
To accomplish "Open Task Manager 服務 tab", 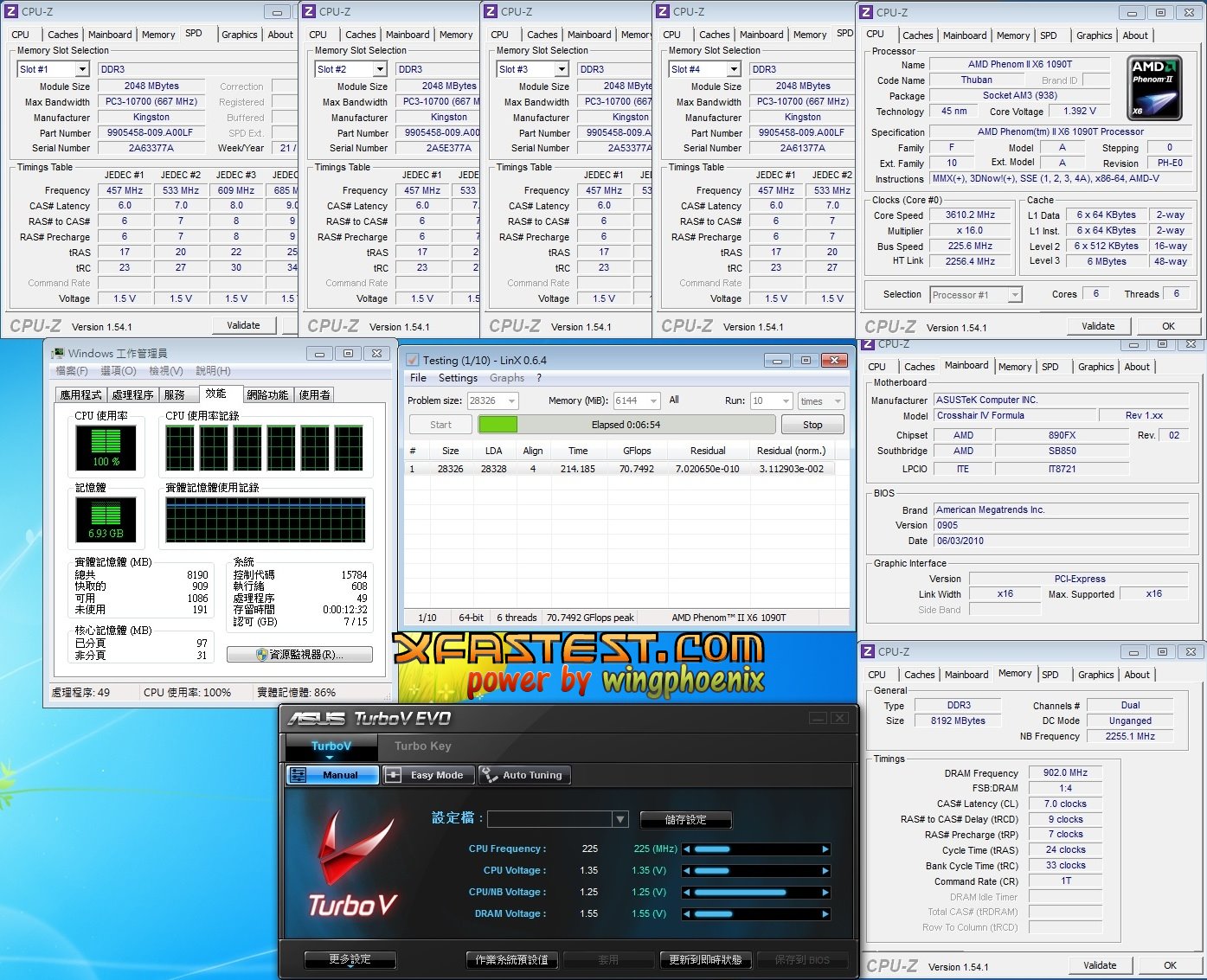I will (x=175, y=394).
